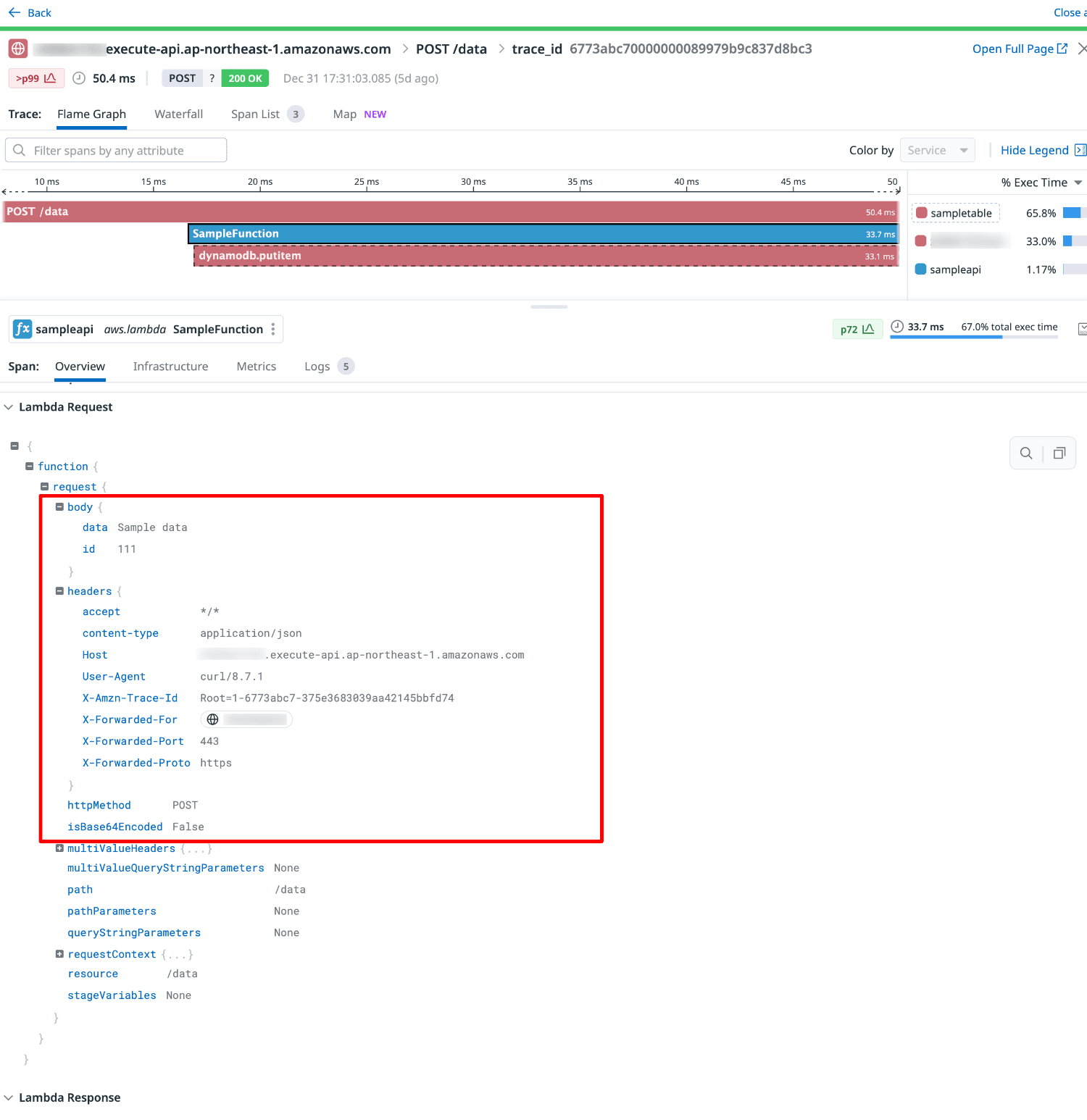Screen dimensions: 1087x1120
Task: Click the Hide Legend panel icon
Action: click(x=1080, y=150)
